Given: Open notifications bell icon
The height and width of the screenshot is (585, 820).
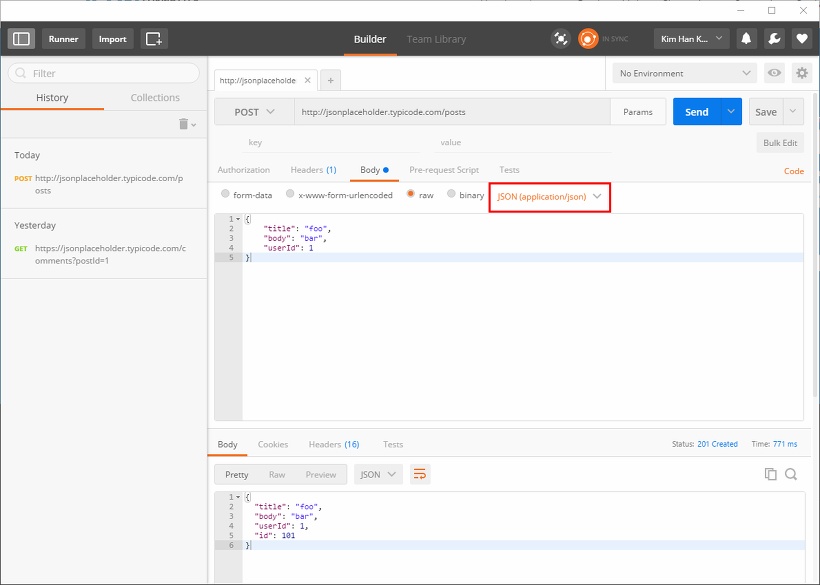Looking at the screenshot, I should (x=746, y=39).
